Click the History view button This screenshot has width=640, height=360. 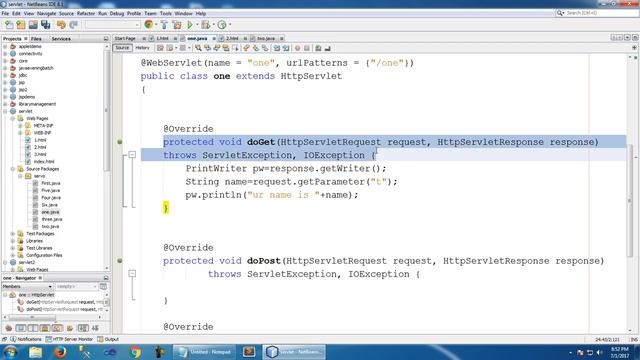pyautogui.click(x=142, y=48)
